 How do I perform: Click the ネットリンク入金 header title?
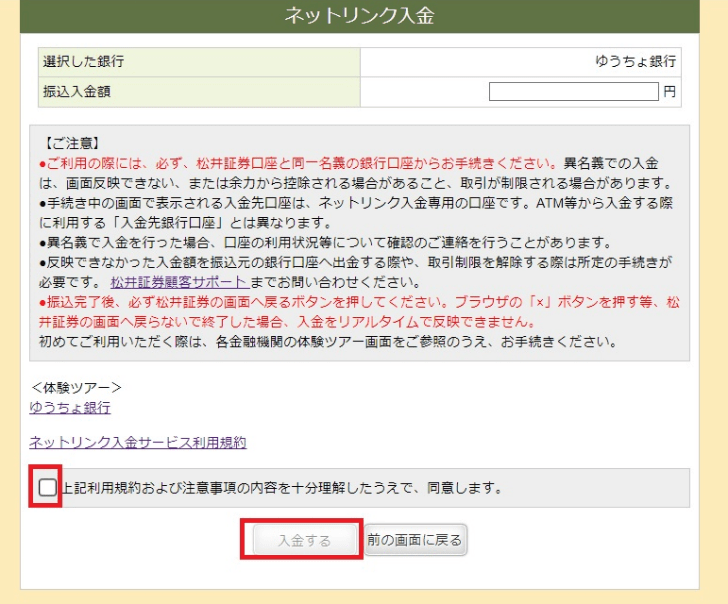(x=359, y=15)
